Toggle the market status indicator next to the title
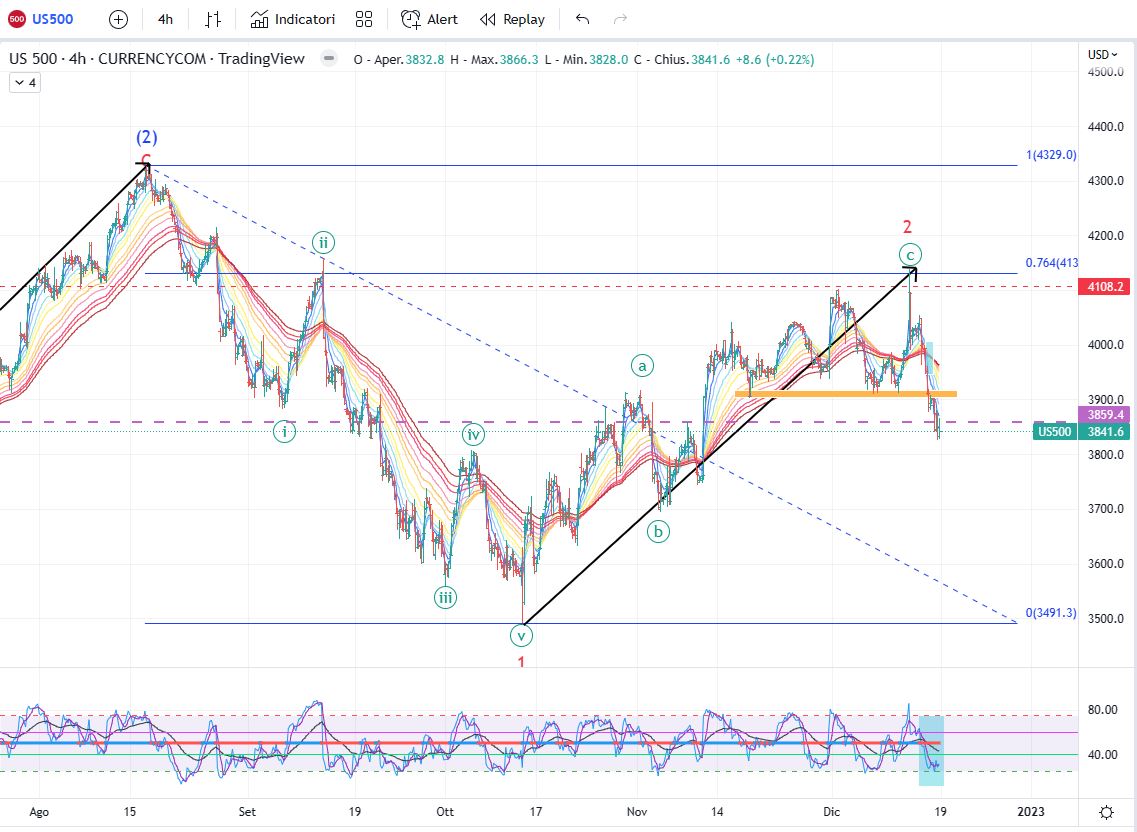Screen dimensions: 1137x832 [x=328, y=59]
